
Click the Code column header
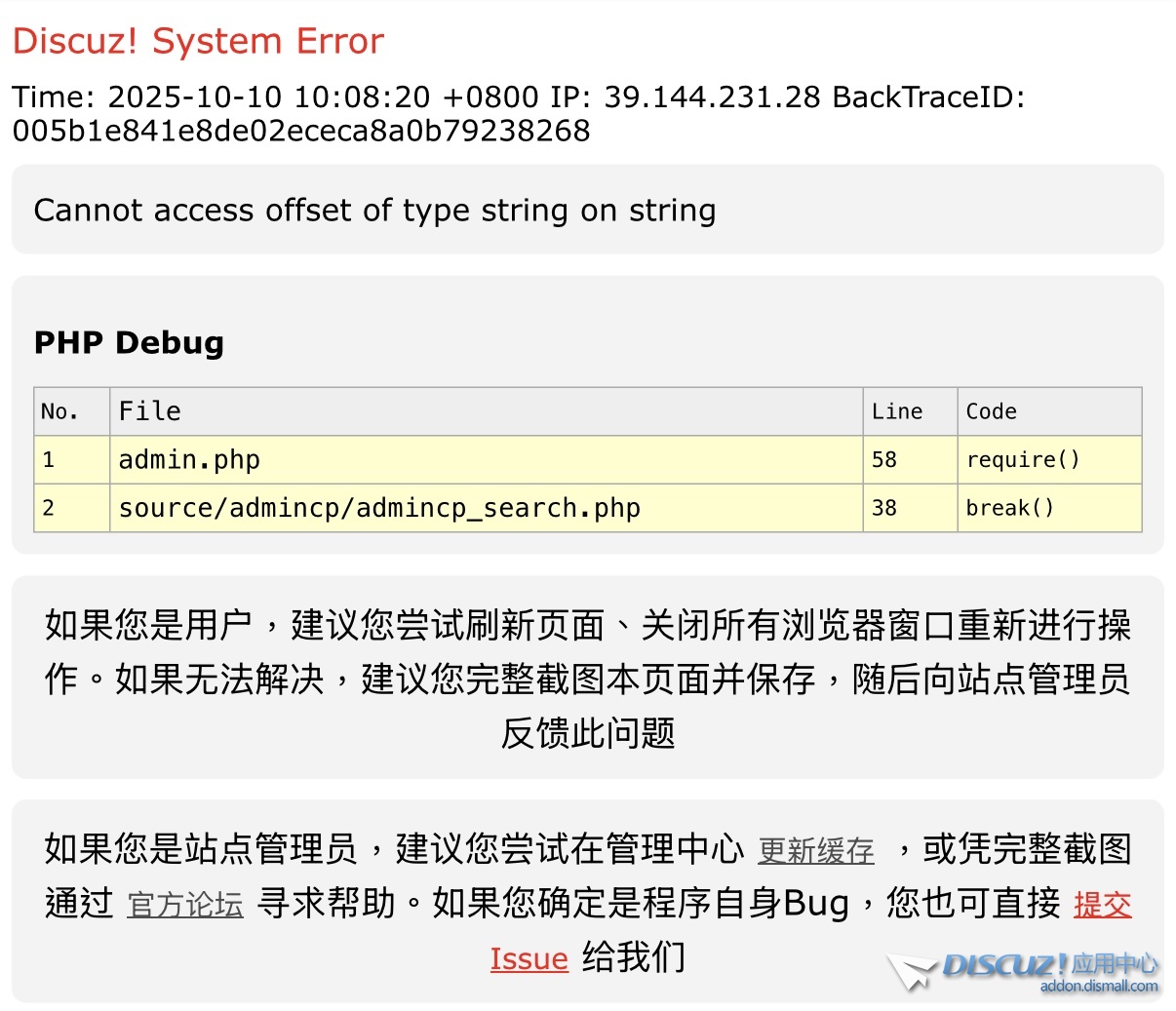click(991, 411)
